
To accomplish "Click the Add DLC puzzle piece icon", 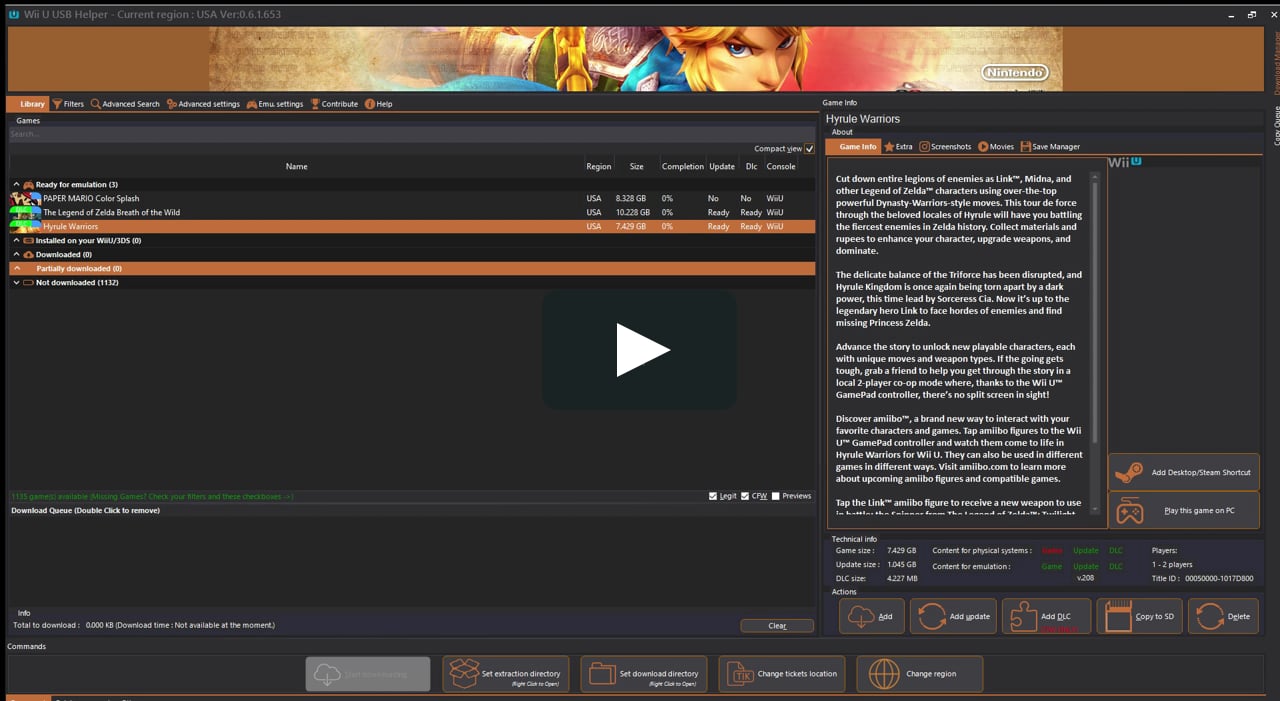I will (x=1023, y=616).
